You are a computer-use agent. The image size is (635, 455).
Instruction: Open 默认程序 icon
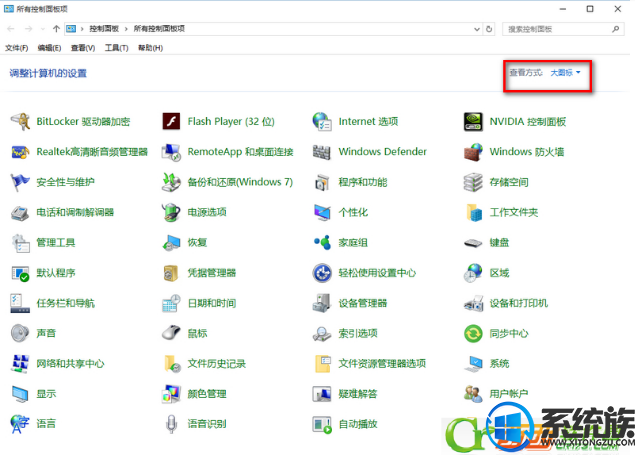pyautogui.click(x=20, y=273)
